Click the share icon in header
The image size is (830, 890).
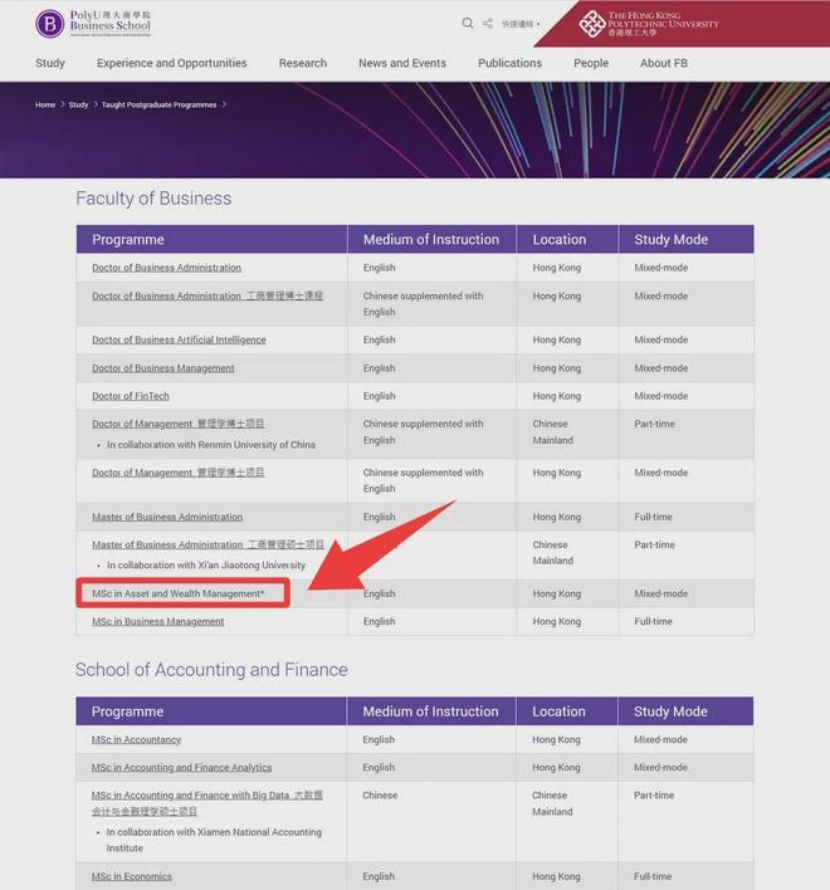(x=488, y=23)
